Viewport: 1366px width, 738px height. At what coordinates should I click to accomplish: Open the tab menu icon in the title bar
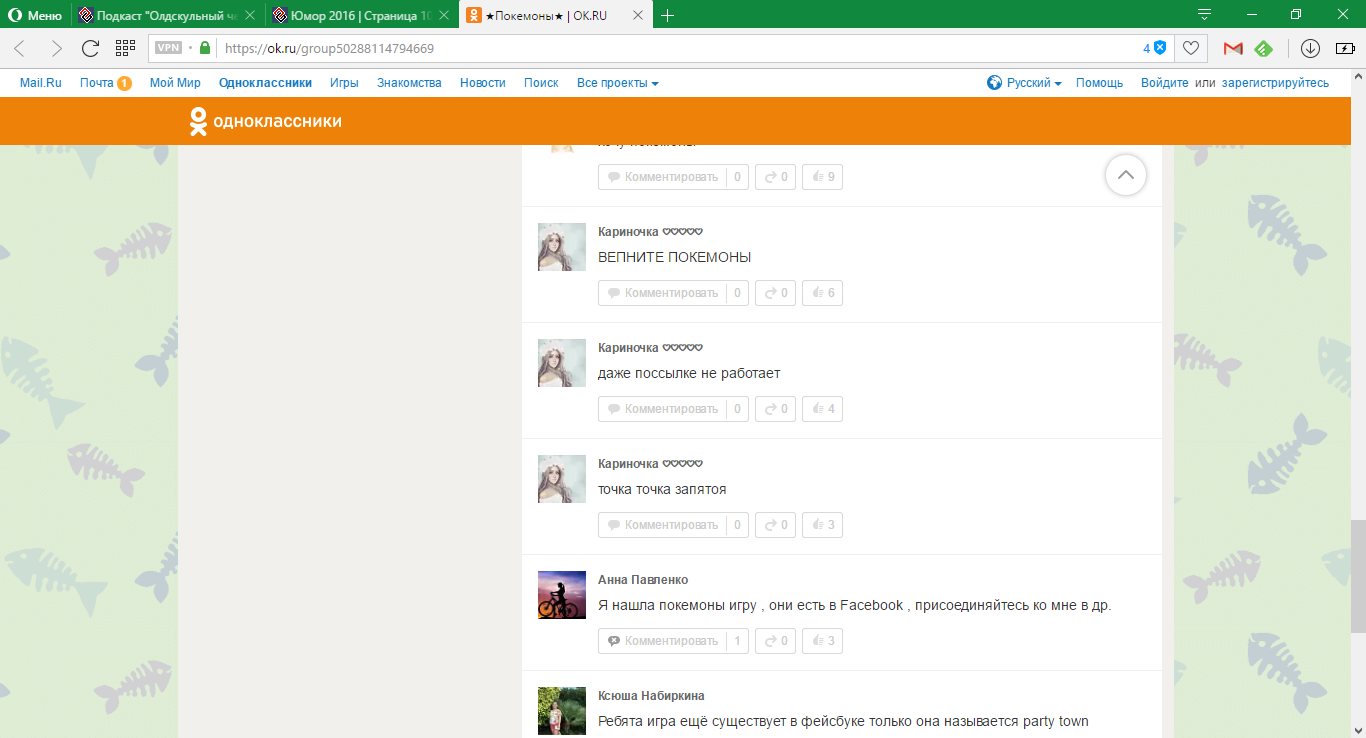(1205, 15)
